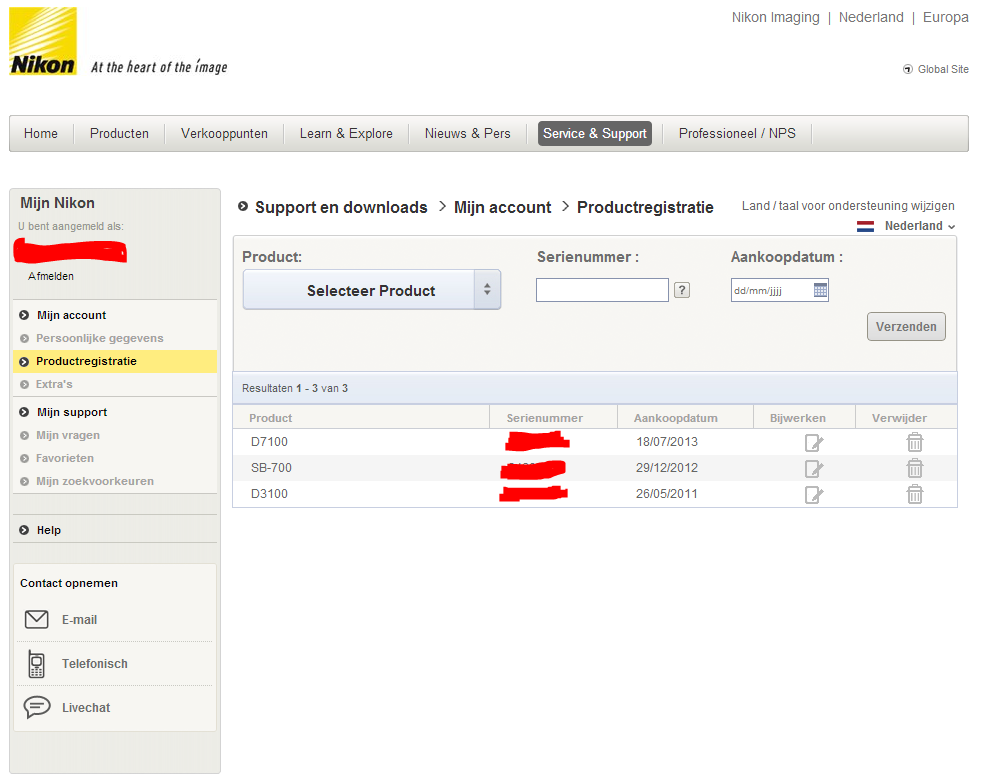
Task: Delete the D7100 registration
Action: [915, 442]
